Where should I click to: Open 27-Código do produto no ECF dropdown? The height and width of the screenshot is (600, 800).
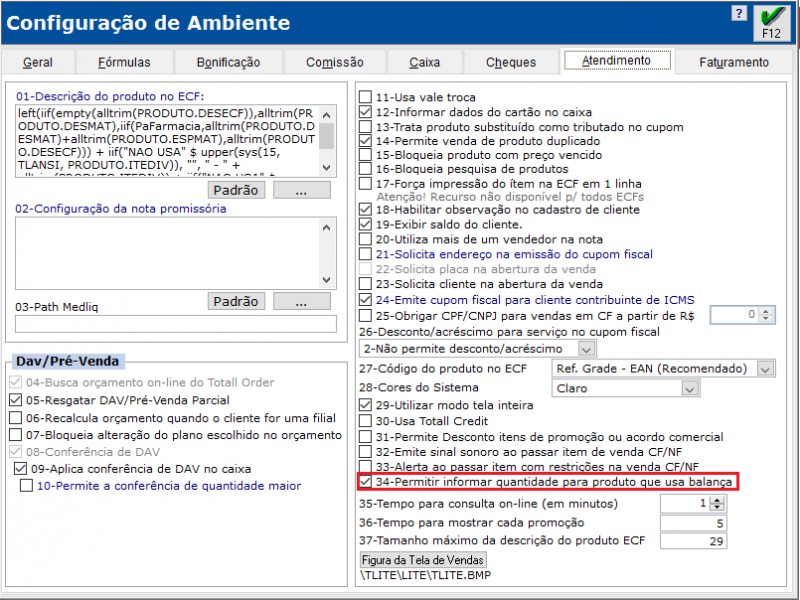765,369
